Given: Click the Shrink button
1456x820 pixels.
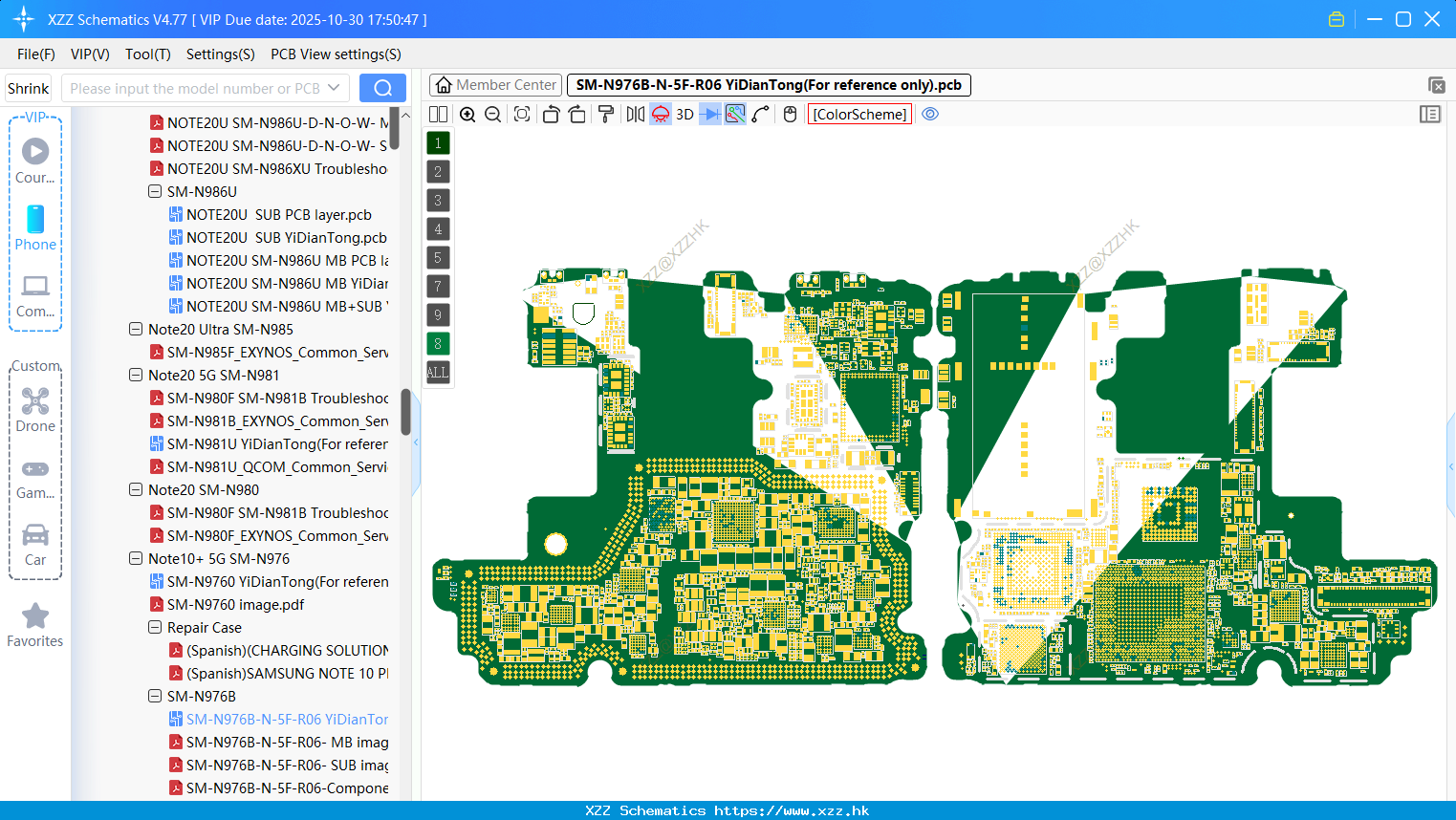Looking at the screenshot, I should click(x=29, y=88).
